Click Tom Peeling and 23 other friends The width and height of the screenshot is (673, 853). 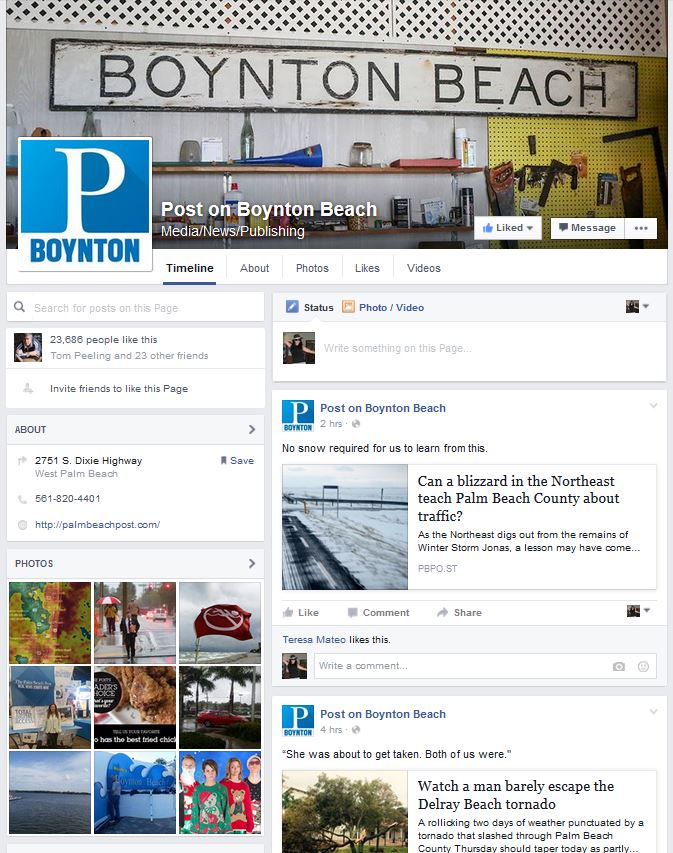(129, 355)
